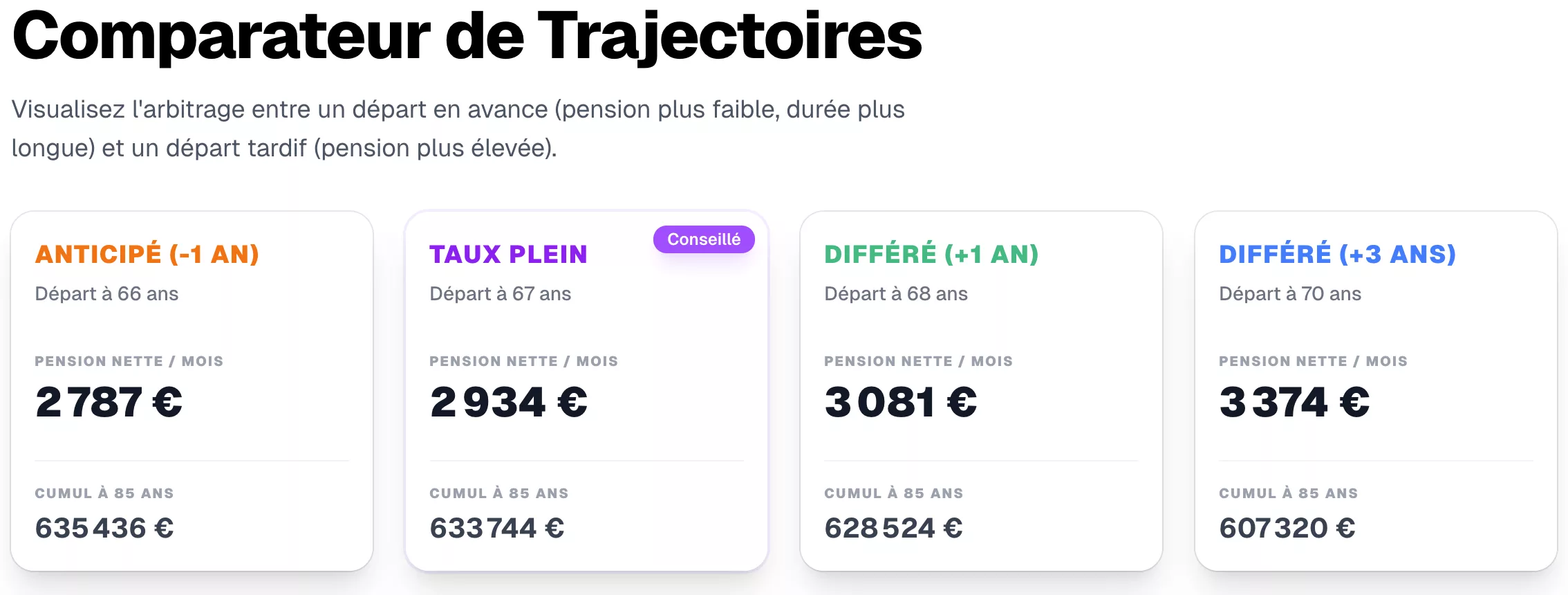Click the Comparateur de Trajectoires heading

point(467,36)
